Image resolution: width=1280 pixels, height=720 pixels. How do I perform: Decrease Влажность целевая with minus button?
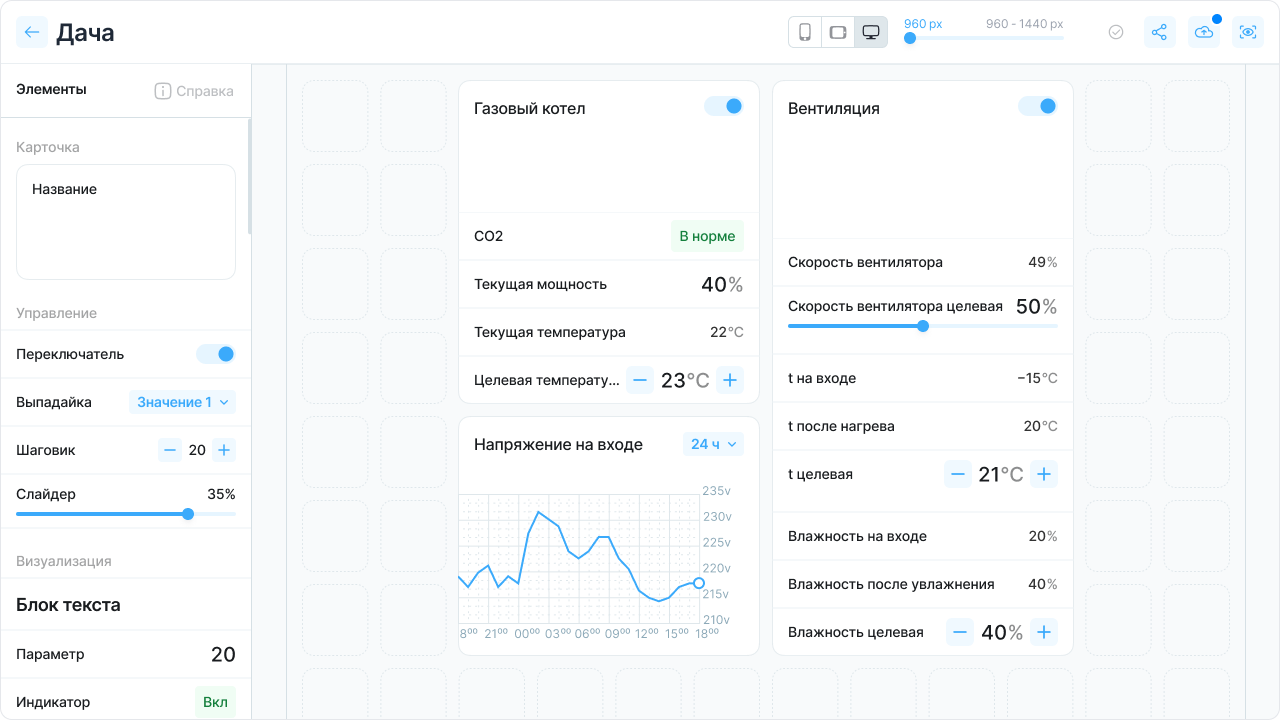959,632
